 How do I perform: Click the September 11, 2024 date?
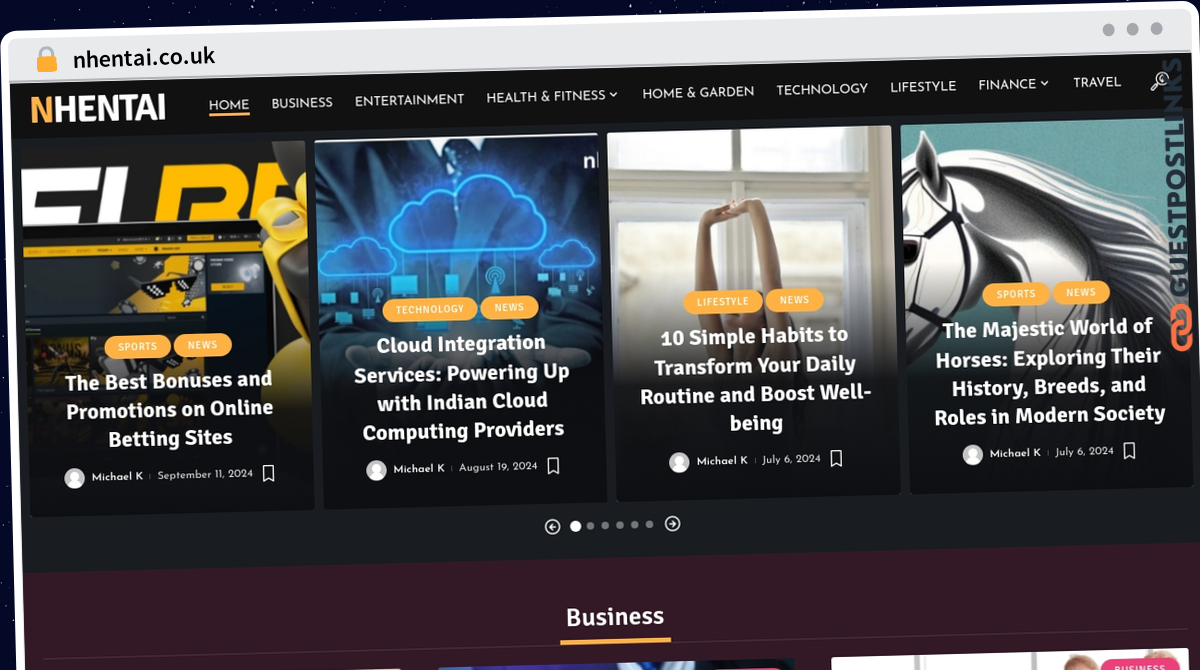(205, 475)
